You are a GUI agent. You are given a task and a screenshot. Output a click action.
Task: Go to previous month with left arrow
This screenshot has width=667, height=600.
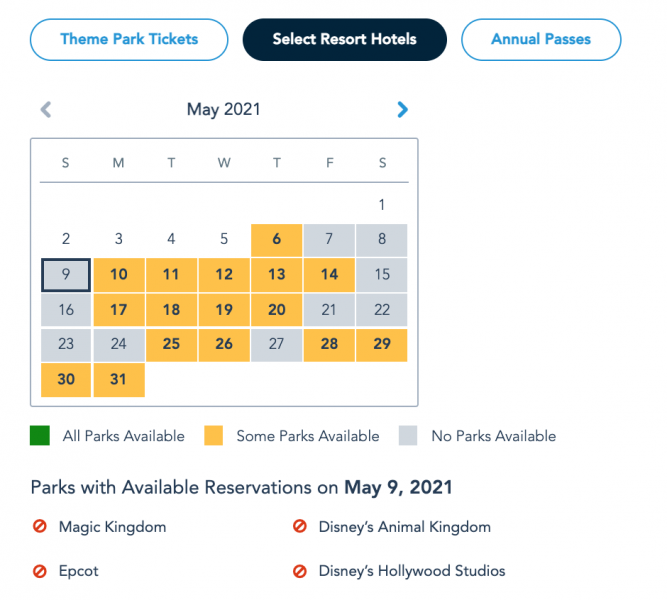pyautogui.click(x=45, y=110)
